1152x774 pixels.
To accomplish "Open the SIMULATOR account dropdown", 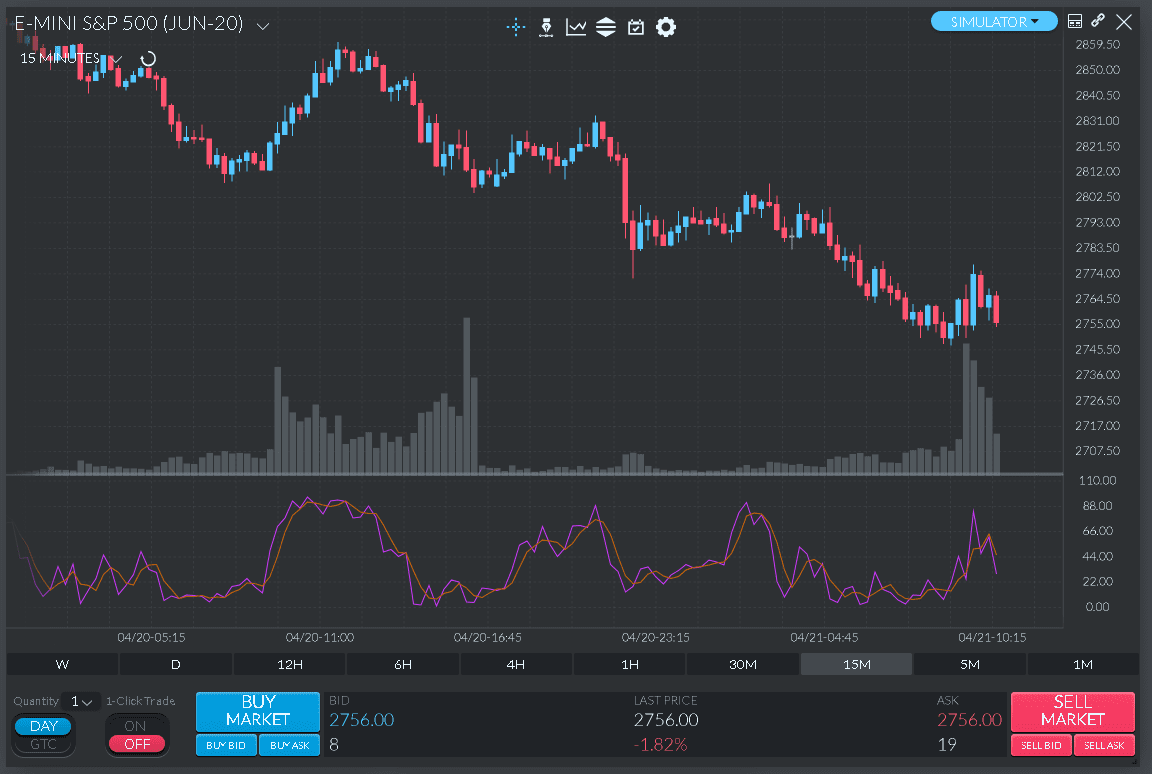I will point(994,20).
